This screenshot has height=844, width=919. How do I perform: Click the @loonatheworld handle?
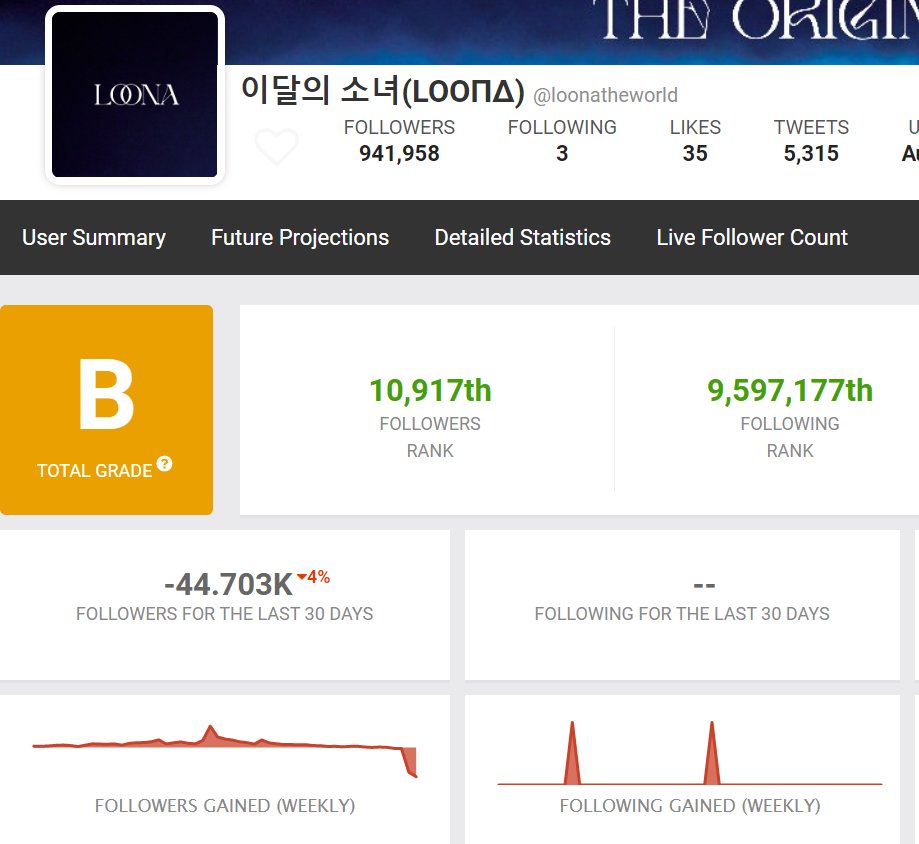tap(605, 95)
